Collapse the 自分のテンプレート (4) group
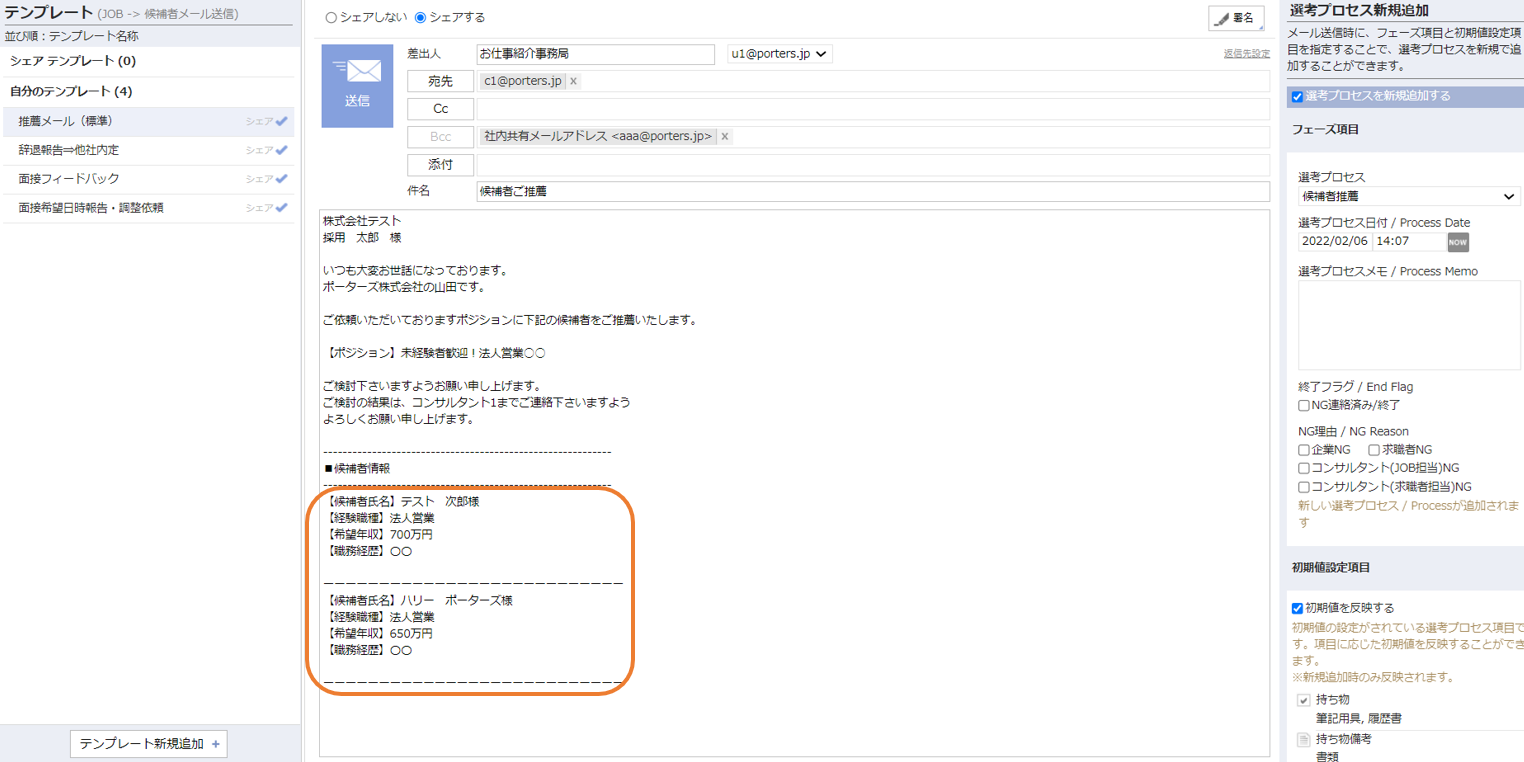 coord(70,91)
